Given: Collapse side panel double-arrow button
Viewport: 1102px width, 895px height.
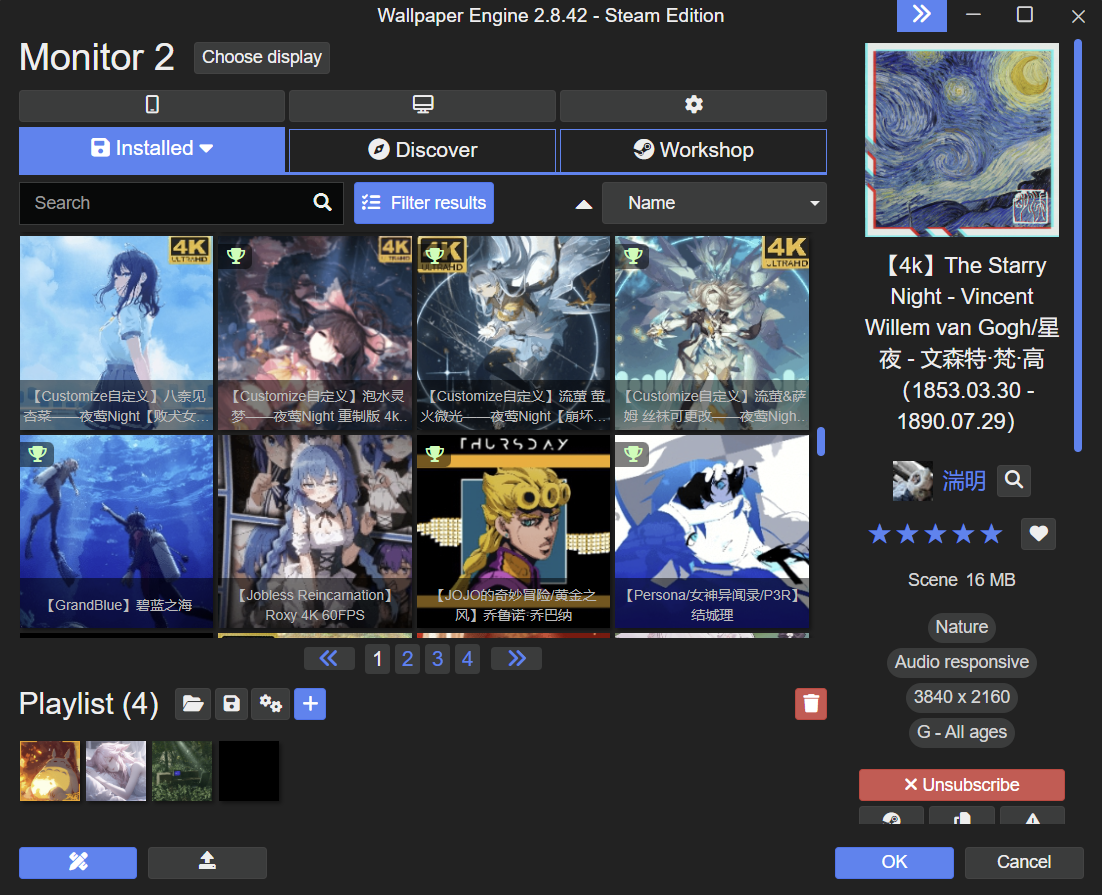Looking at the screenshot, I should click(921, 15).
